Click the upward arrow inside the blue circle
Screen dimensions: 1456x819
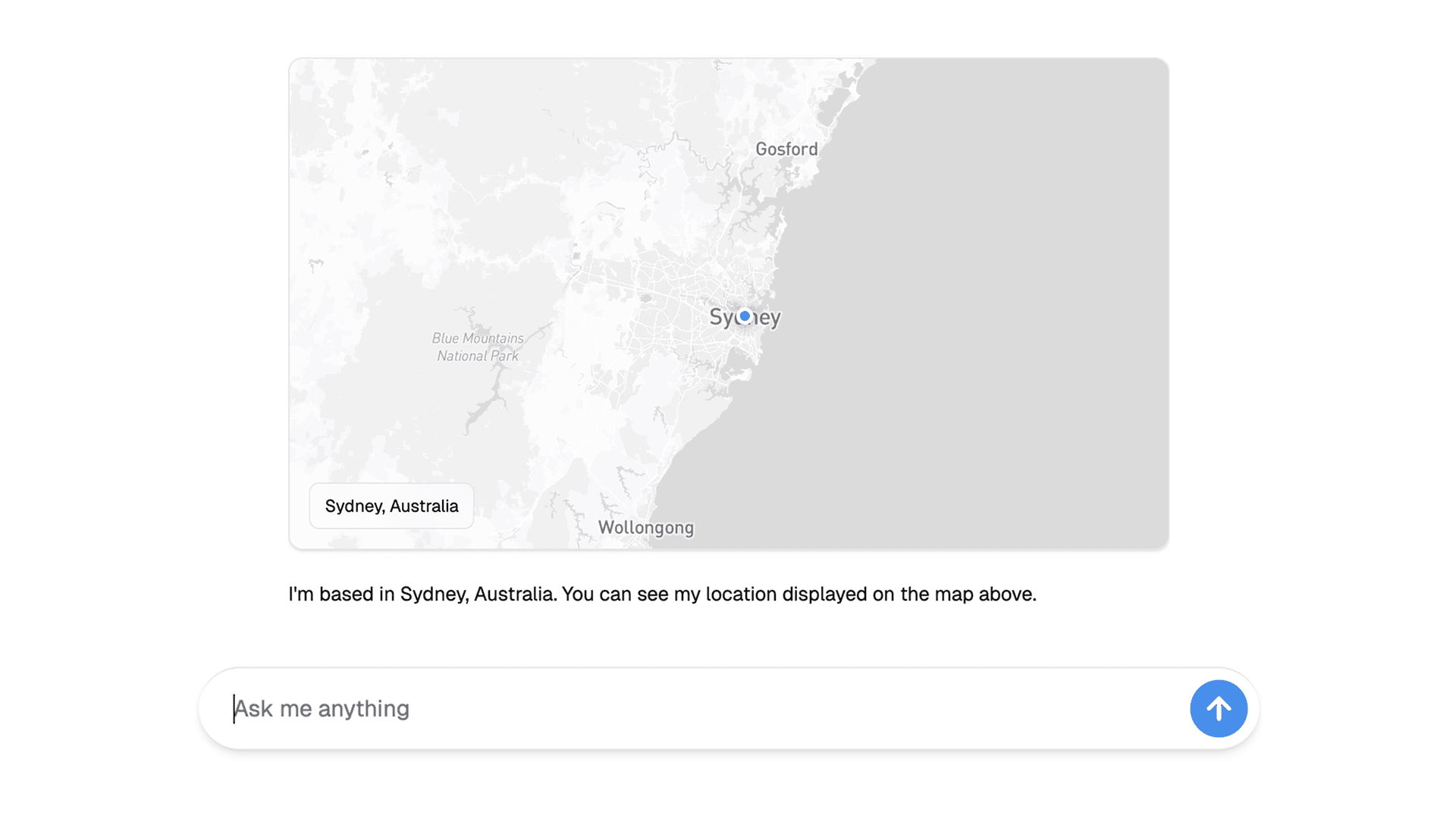point(1218,708)
